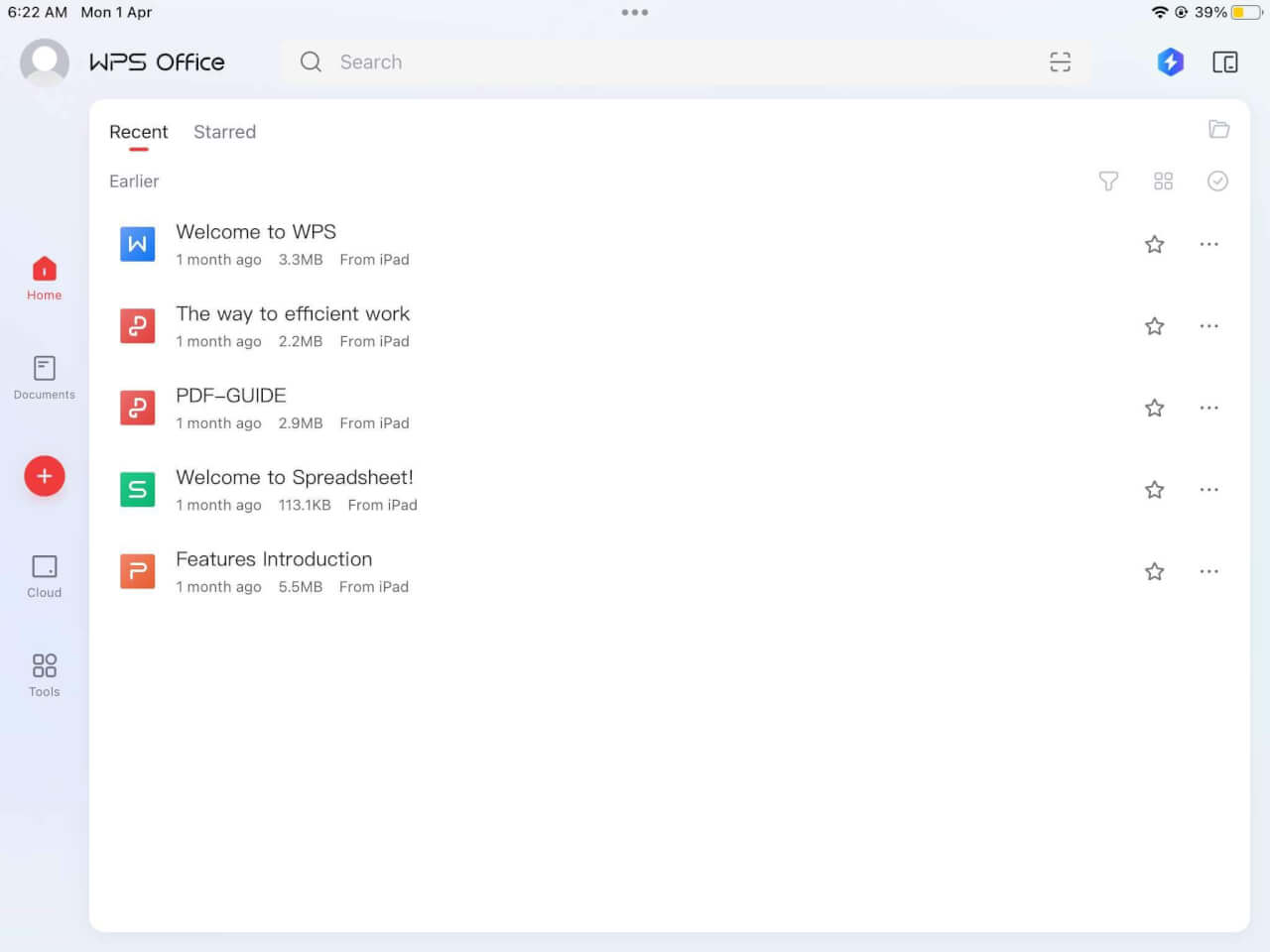Filter the recent files list
The width and height of the screenshot is (1270, 952).
coord(1108,181)
